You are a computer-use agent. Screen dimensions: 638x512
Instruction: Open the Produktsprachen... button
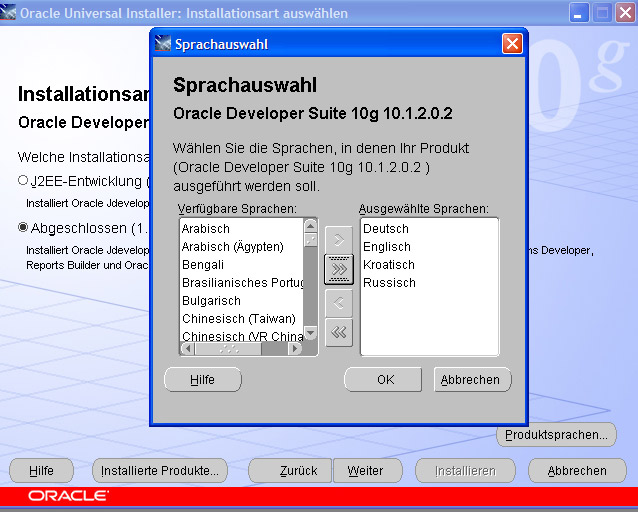[556, 435]
